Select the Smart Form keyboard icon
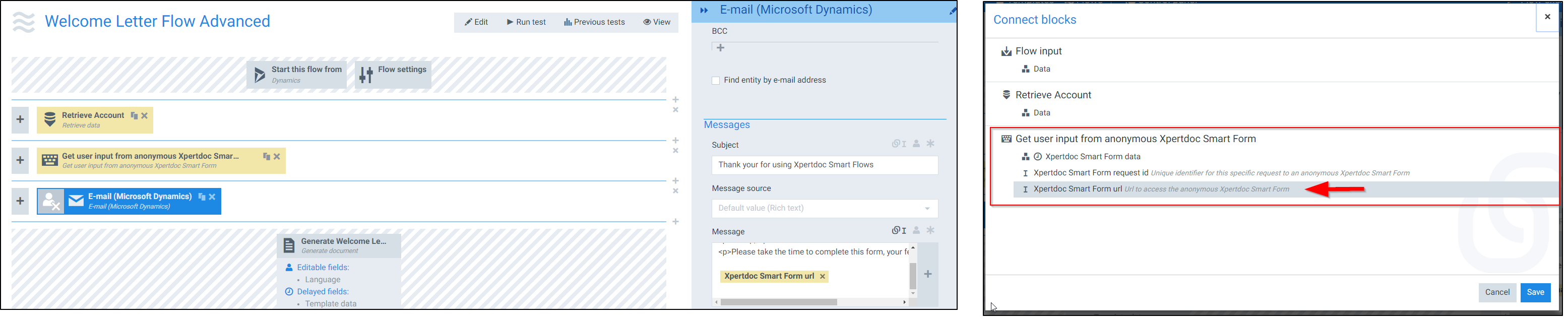The image size is (1568, 321). pos(50,161)
